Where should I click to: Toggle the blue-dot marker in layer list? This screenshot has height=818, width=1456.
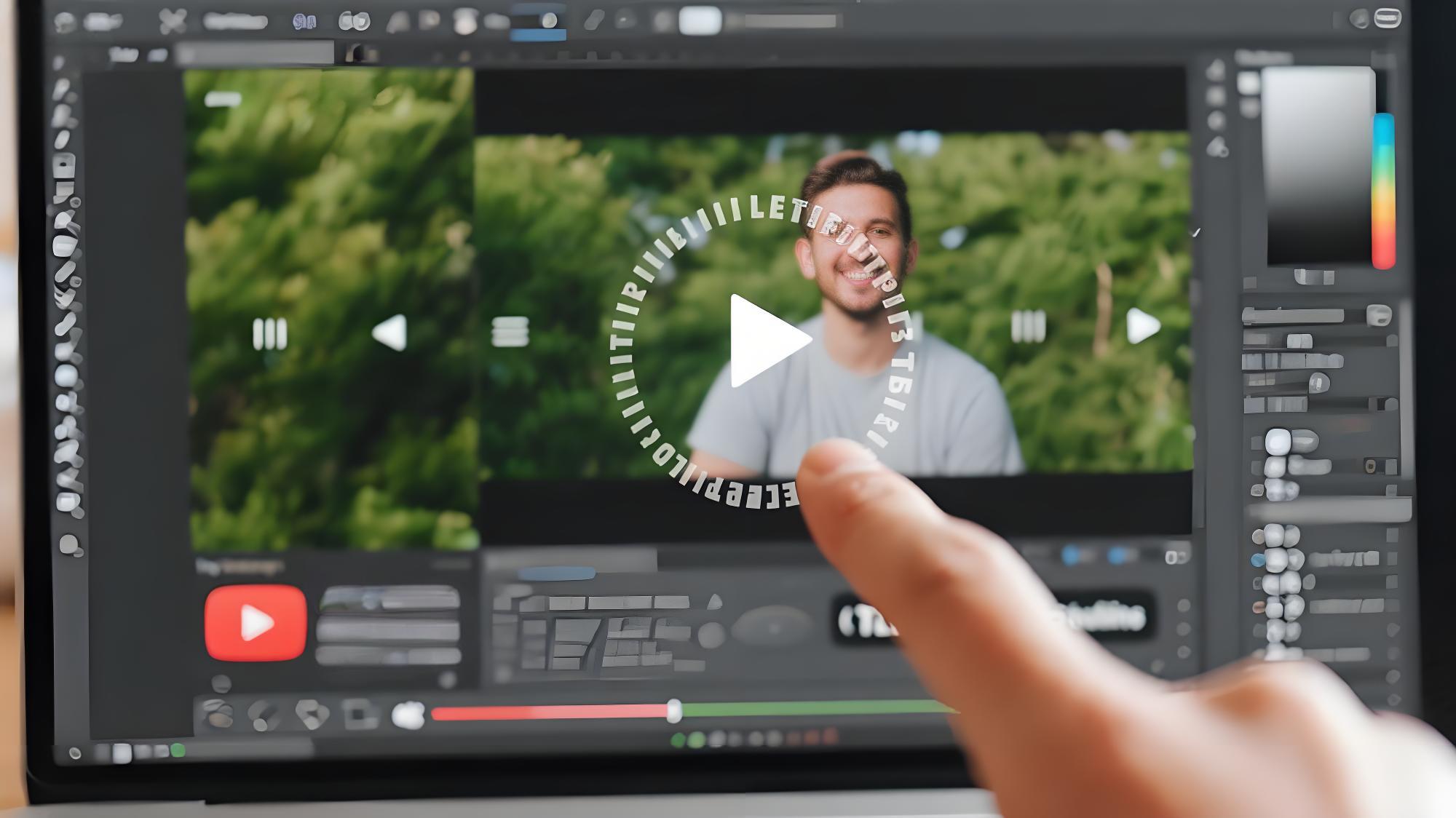(x=1257, y=560)
